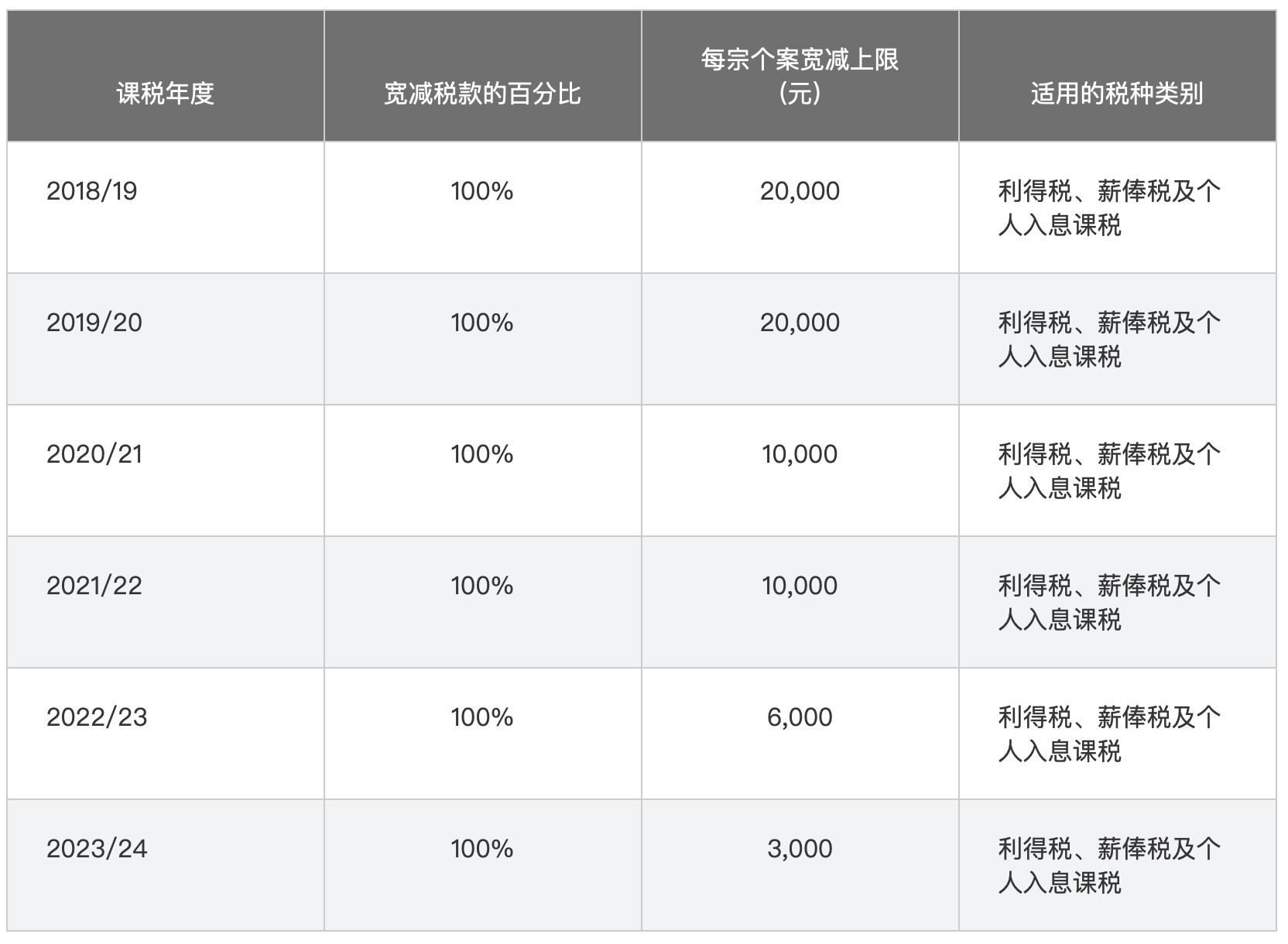Click tax type text in 2020/21 row
1288x944 pixels.
1109,470
